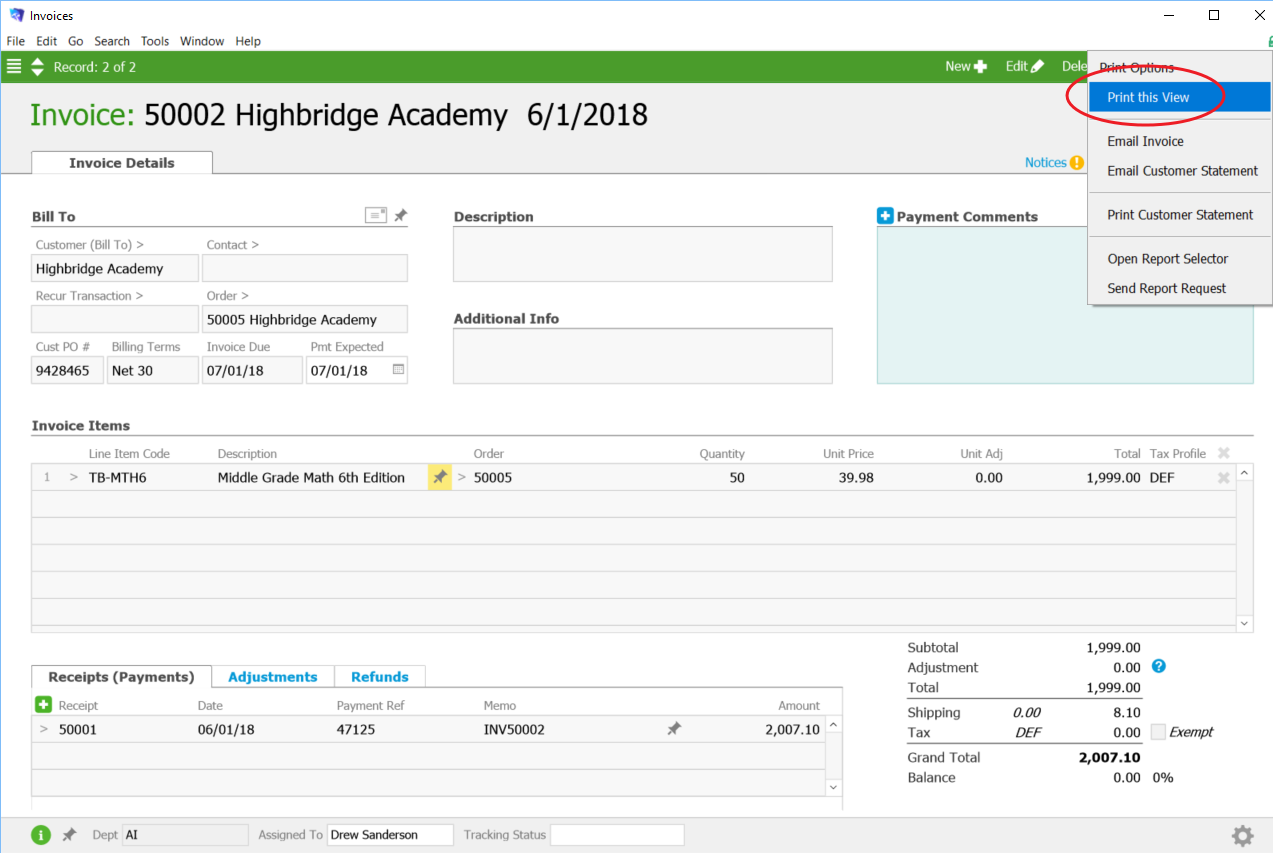Open the Bill To address card icon
The image size is (1273, 853).
pos(376,215)
